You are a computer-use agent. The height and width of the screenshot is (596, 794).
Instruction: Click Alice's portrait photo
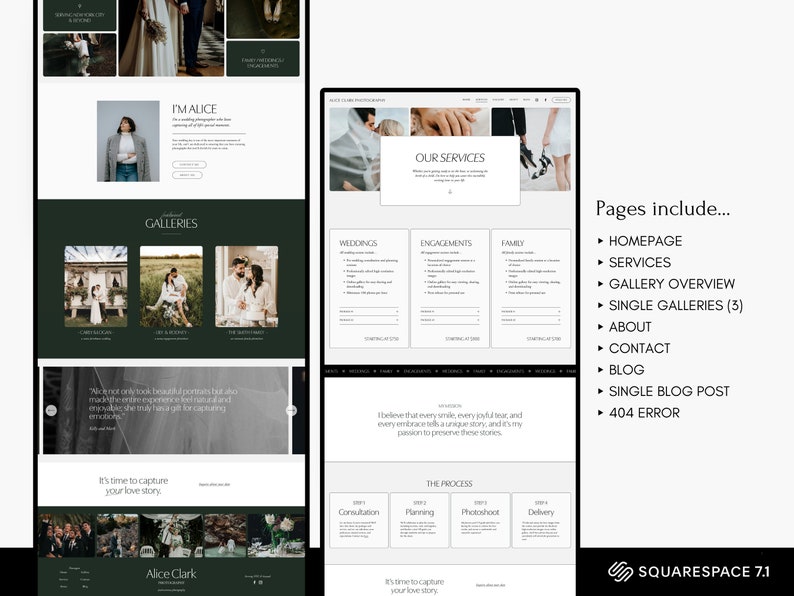click(x=128, y=141)
